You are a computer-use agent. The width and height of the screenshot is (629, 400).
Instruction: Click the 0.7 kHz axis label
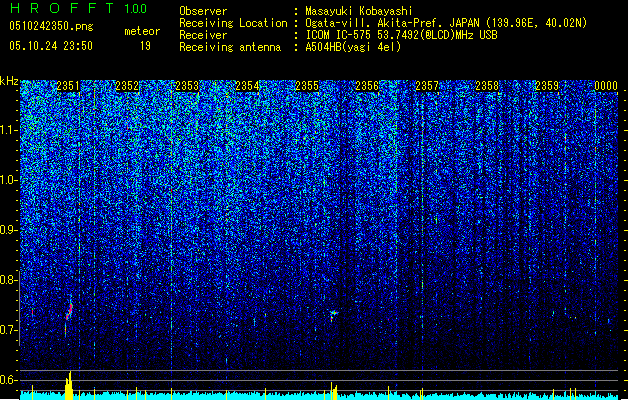tap(9, 330)
